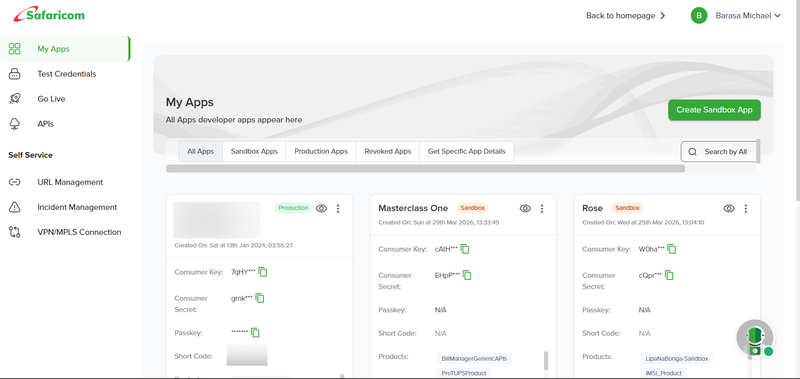Click the Safaricom logo
The width and height of the screenshot is (800, 379).
[49, 15]
